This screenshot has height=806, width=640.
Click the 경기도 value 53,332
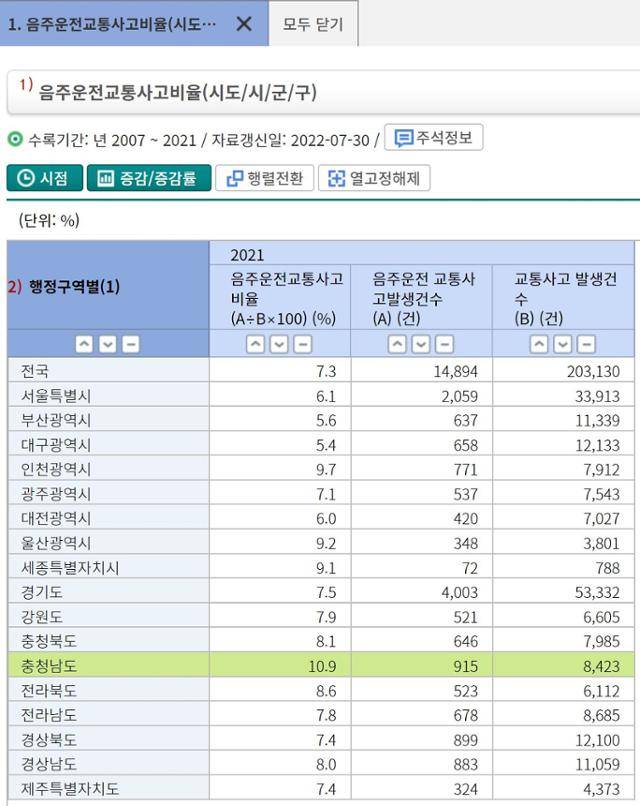pos(597,592)
